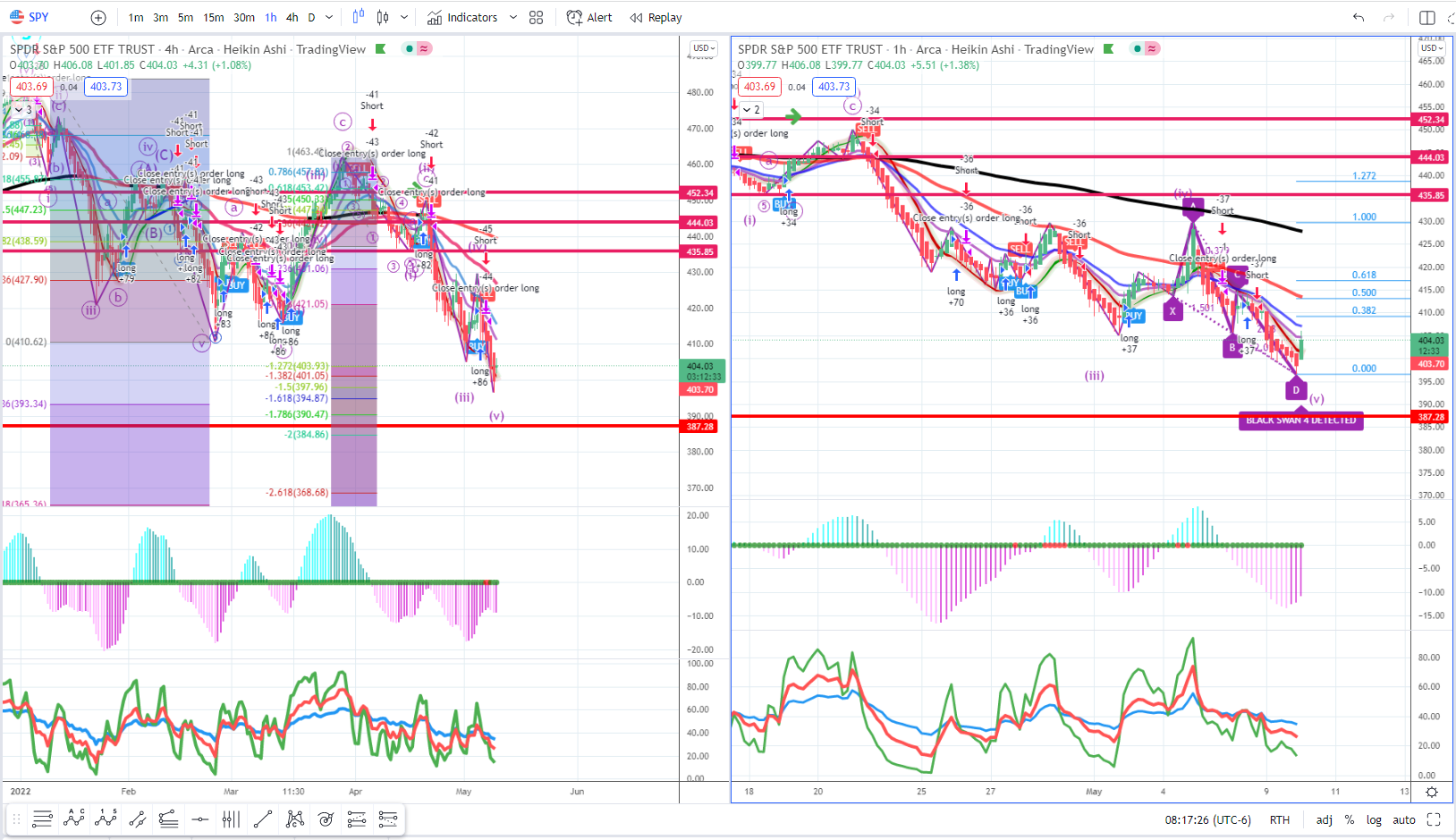Select the horizontal line tool
The width and height of the screenshot is (1456, 840).
coord(199,819)
